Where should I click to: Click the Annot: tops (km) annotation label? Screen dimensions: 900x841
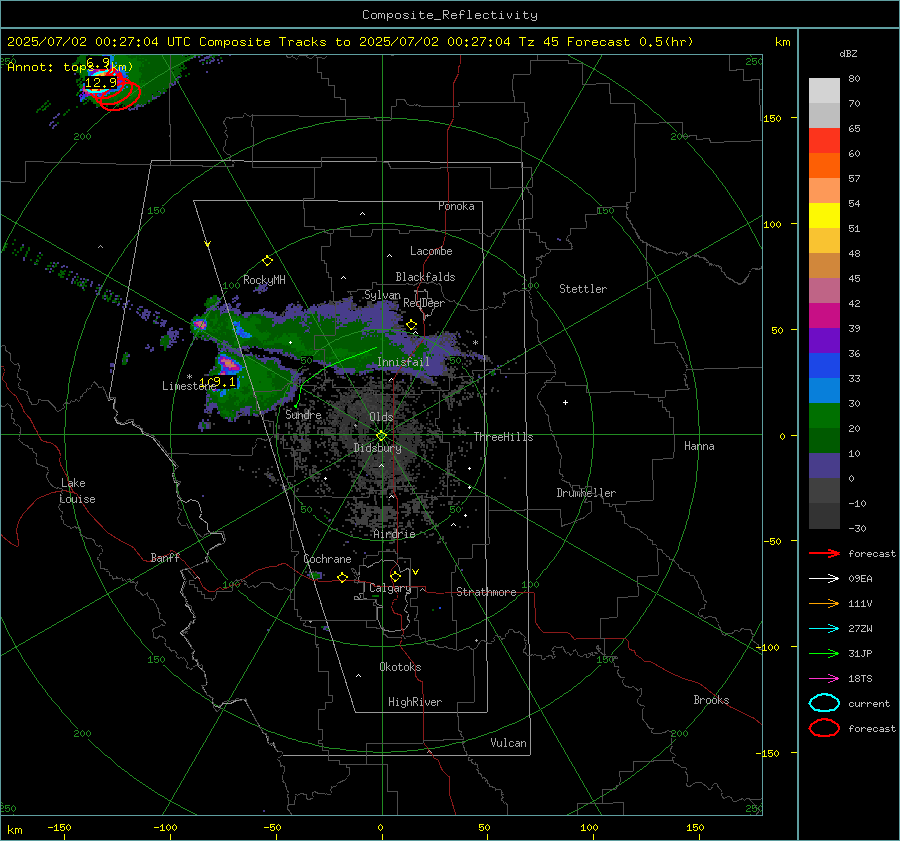click(70, 67)
